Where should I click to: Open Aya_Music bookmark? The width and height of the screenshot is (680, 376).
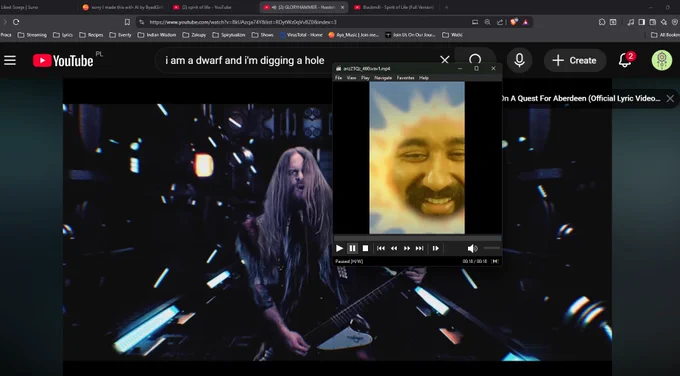[353, 35]
